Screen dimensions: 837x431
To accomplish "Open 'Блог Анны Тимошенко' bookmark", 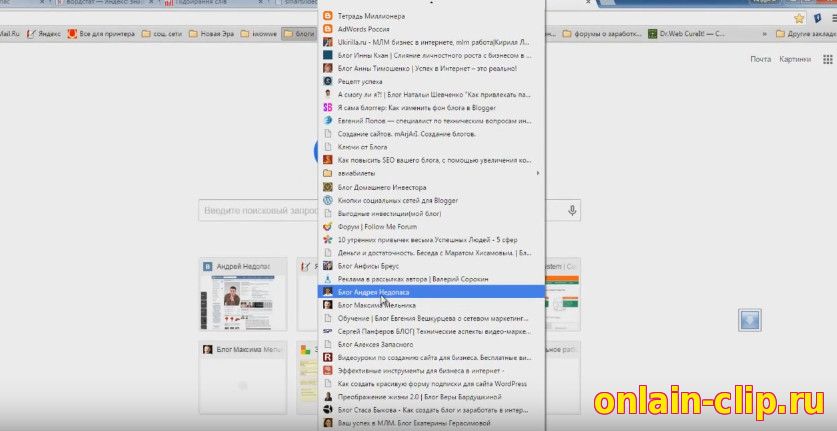I will pyautogui.click(x=431, y=68).
